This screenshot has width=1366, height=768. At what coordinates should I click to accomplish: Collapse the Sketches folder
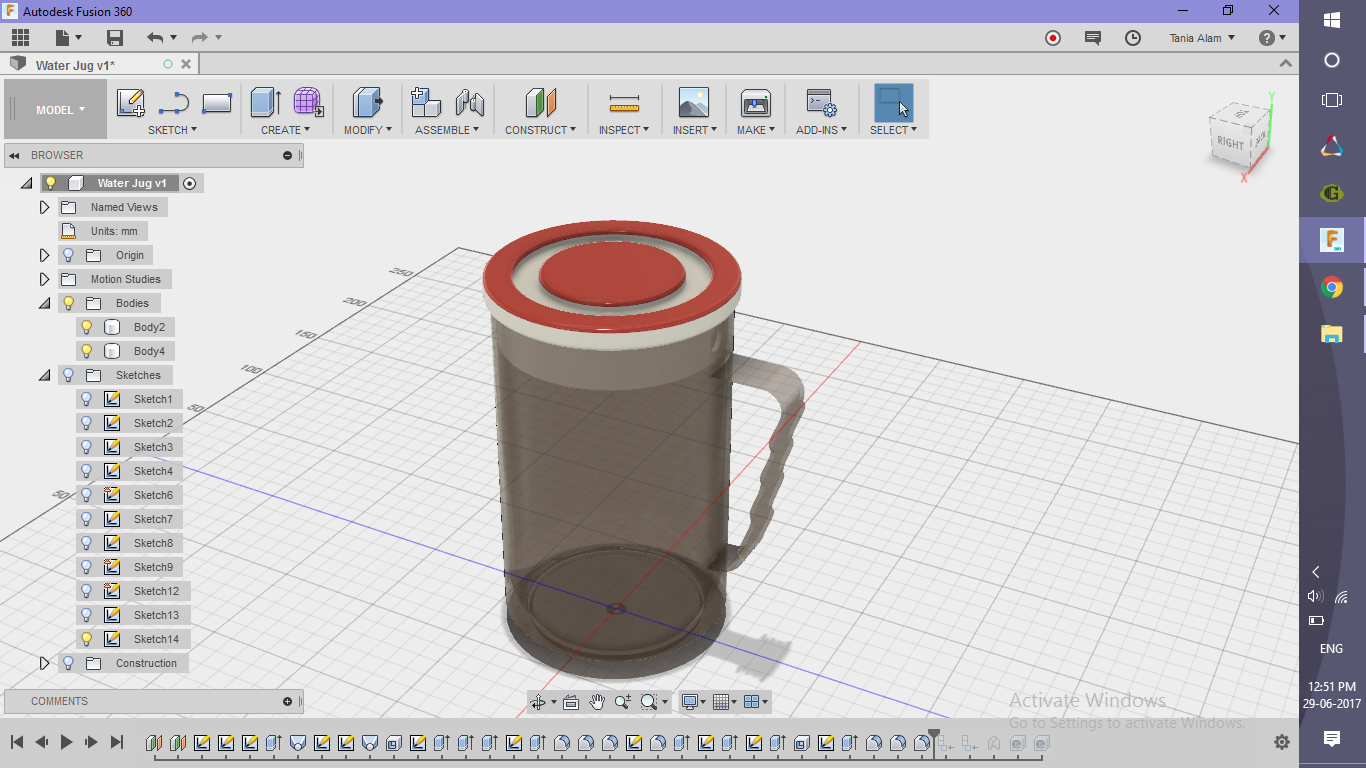point(44,375)
